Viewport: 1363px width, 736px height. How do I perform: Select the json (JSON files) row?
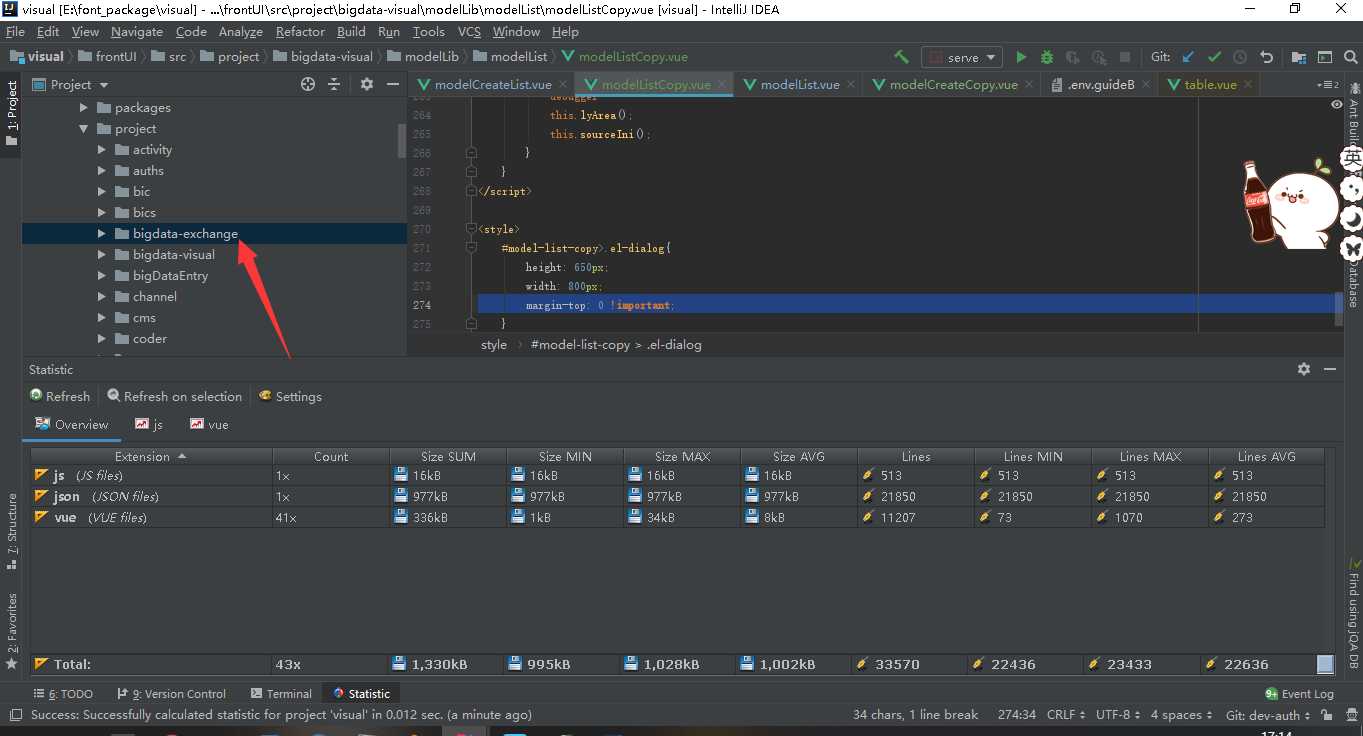(678, 496)
